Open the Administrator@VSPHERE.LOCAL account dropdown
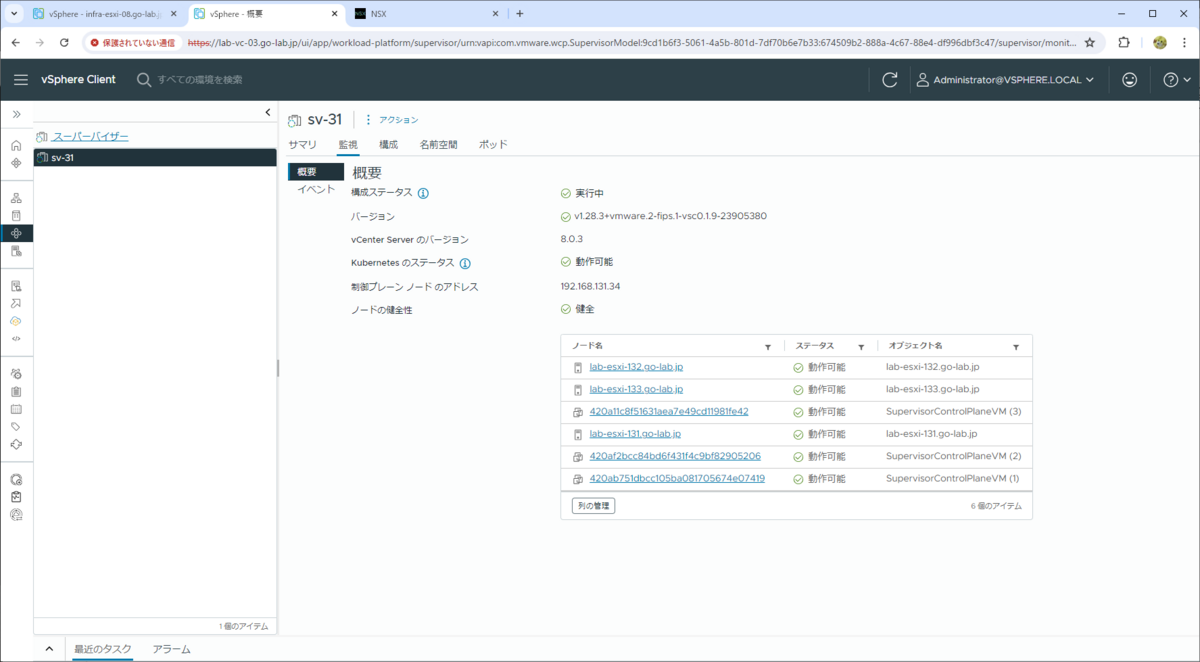 pyautogui.click(x=1005, y=79)
